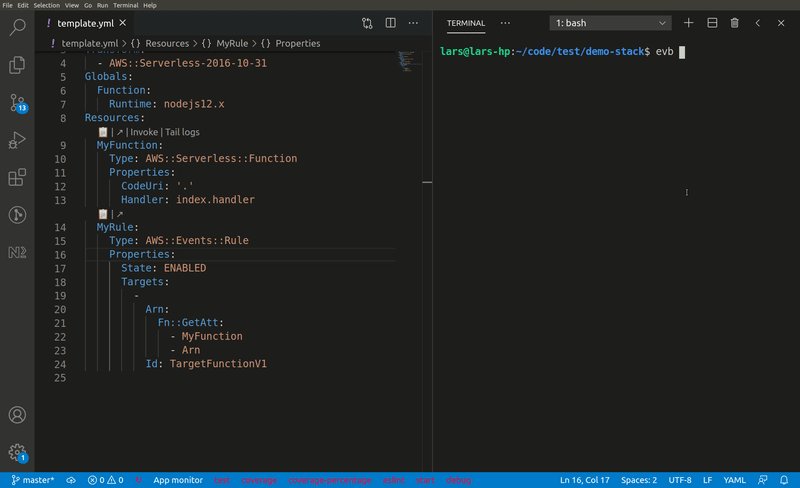
Task: Close the template.yml tab
Action: tap(122, 23)
